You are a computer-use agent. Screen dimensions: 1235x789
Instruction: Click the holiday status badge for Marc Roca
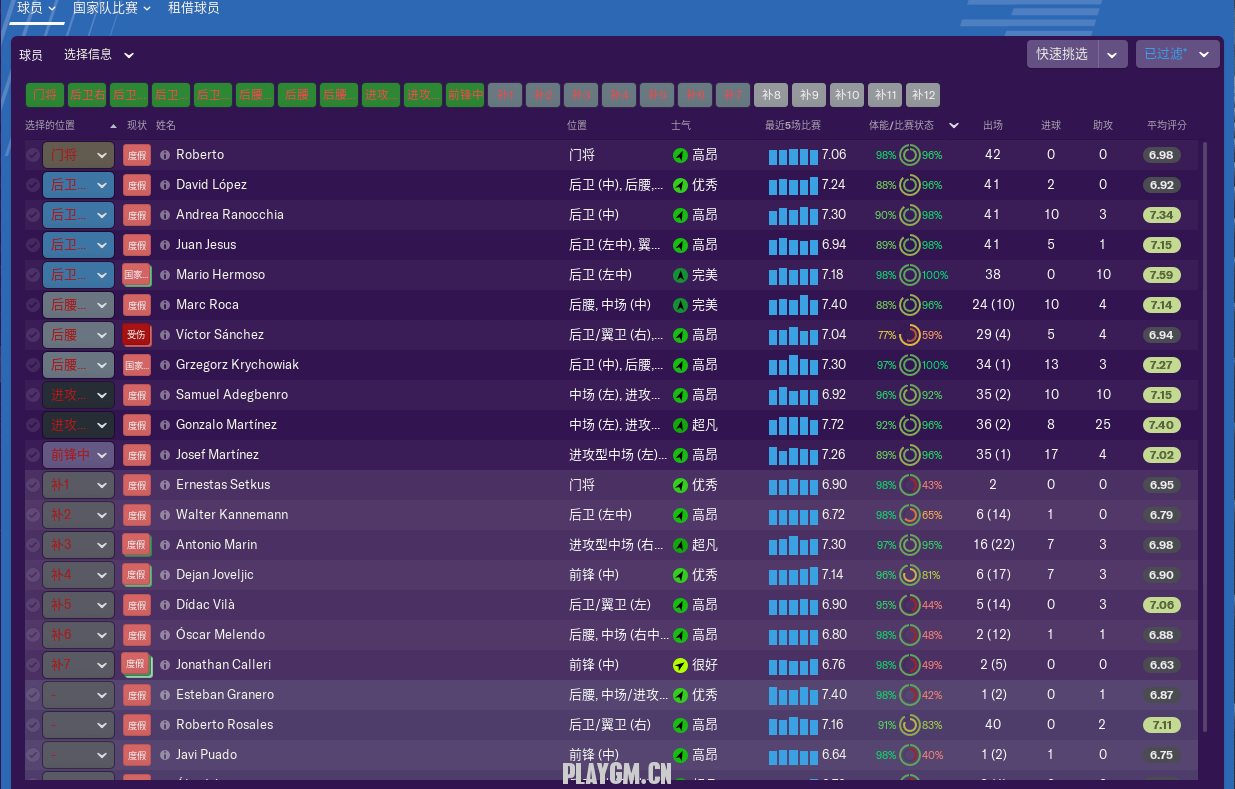pos(137,305)
